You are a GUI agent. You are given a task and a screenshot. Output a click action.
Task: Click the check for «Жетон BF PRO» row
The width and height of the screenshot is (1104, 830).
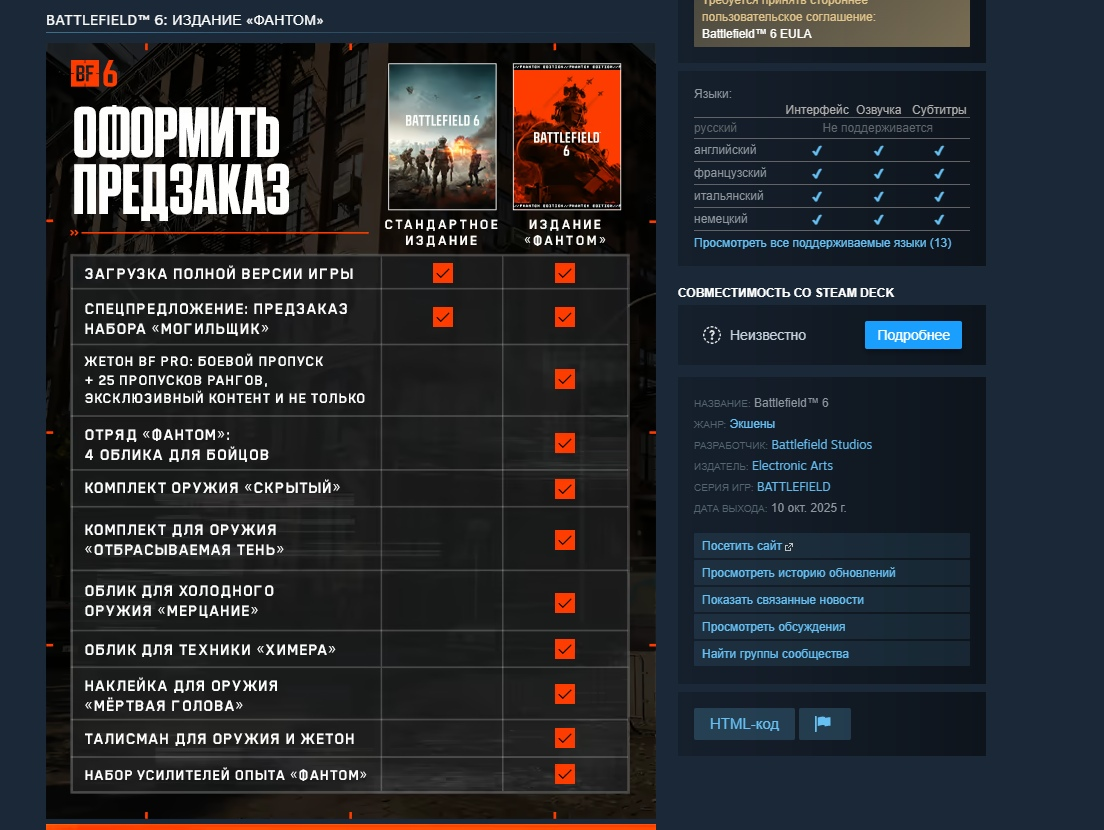pos(565,379)
